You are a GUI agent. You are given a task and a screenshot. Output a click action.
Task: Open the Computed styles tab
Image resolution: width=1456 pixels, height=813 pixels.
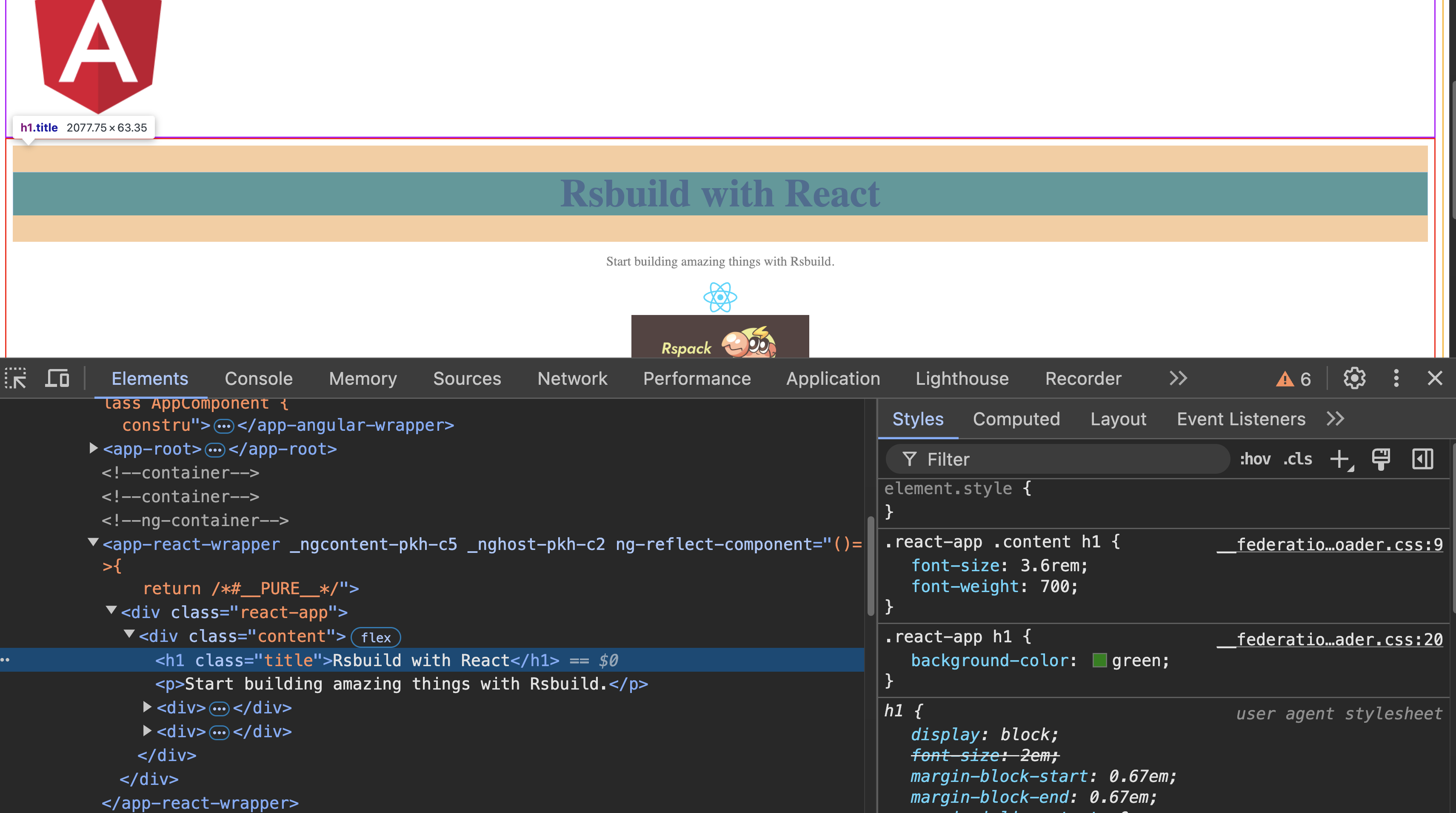[x=1016, y=419]
